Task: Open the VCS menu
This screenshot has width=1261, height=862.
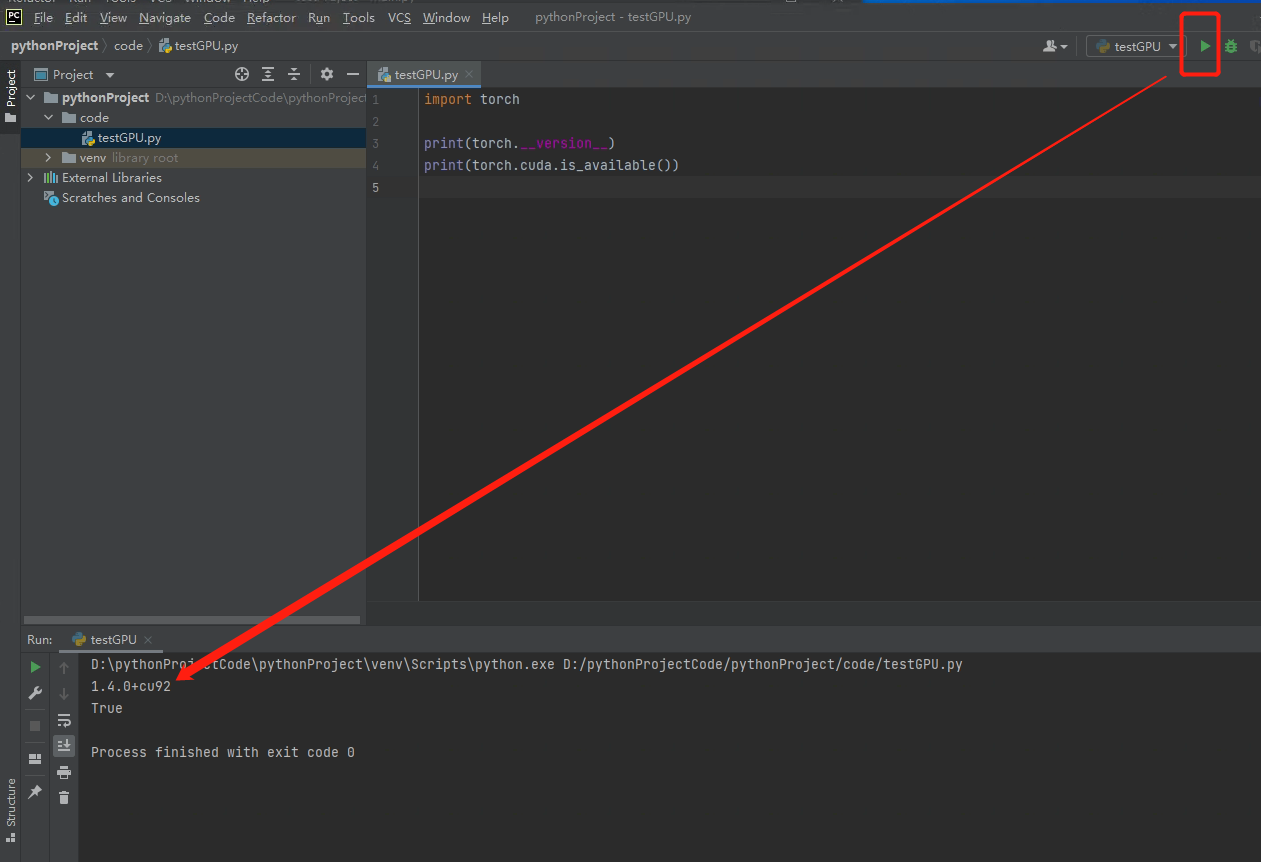Action: click(400, 17)
